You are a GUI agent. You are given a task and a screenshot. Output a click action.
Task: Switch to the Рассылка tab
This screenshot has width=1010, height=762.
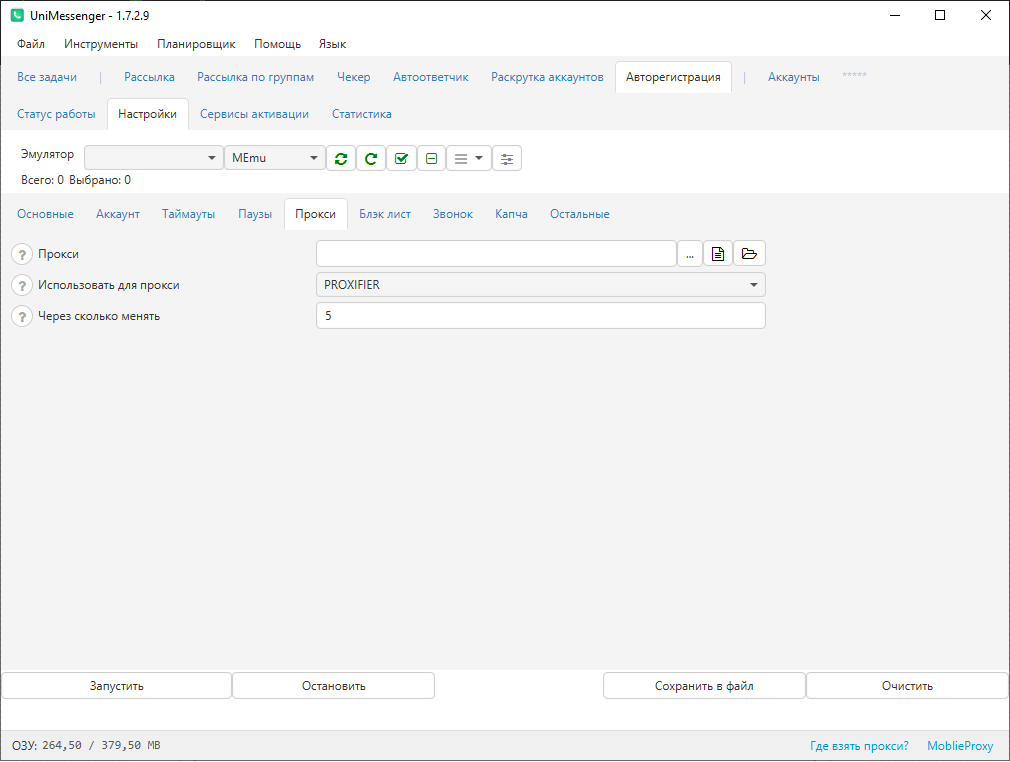click(149, 77)
